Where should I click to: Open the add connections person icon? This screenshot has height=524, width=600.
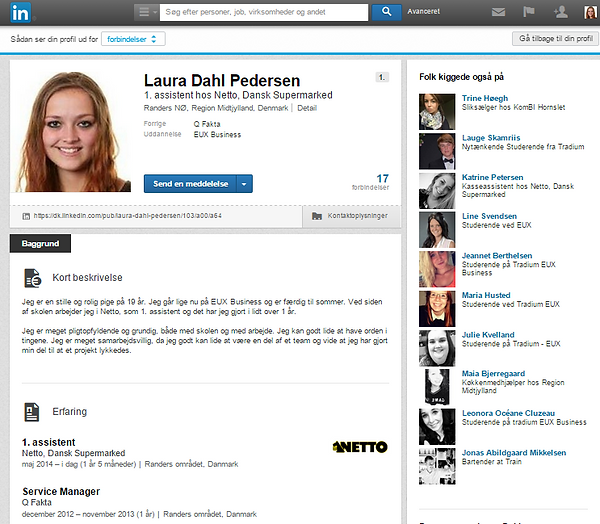[x=560, y=12]
